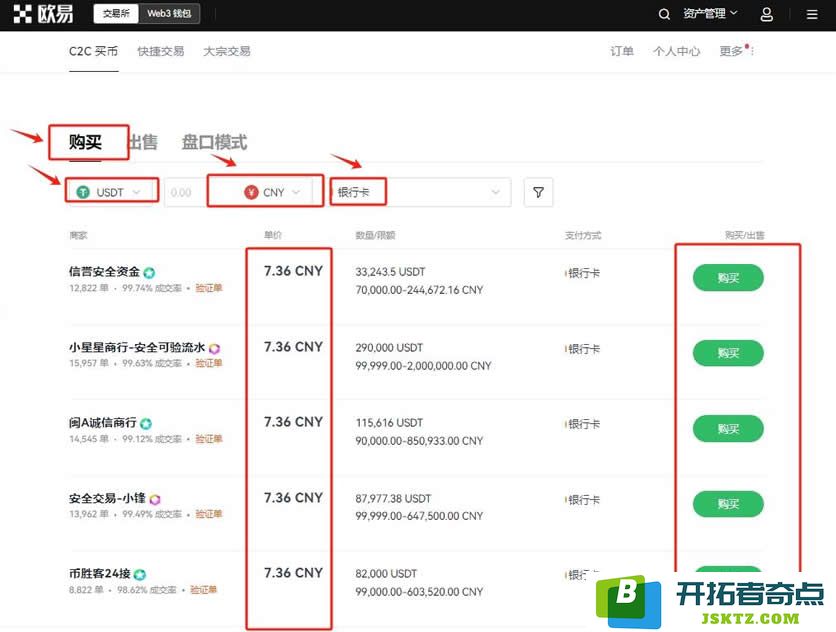Image resolution: width=836 pixels, height=632 pixels.
Task: Focus the 0.00 amount input field
Action: [185, 192]
